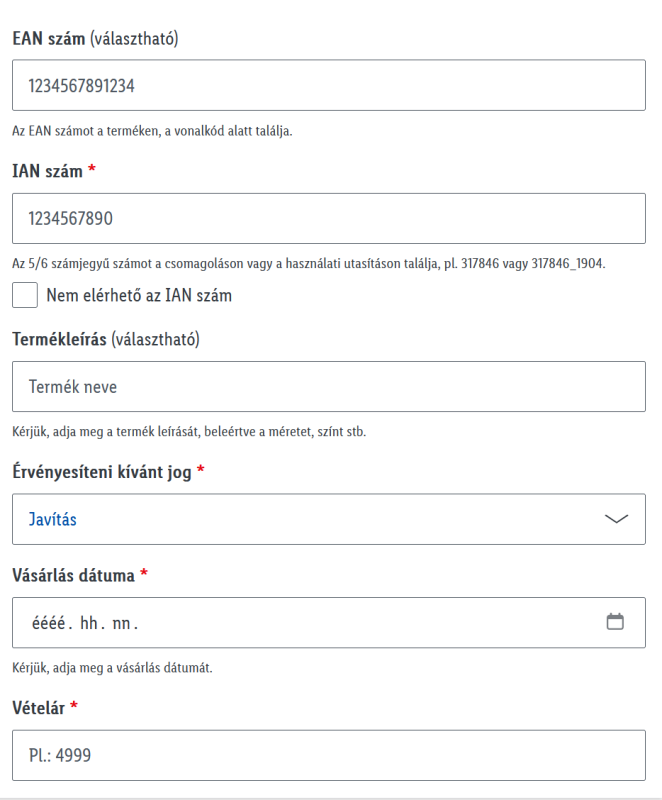Open the Érvényesíteni kívánt jog dropdown
The height and width of the screenshot is (800, 662).
pyautogui.click(x=329, y=519)
